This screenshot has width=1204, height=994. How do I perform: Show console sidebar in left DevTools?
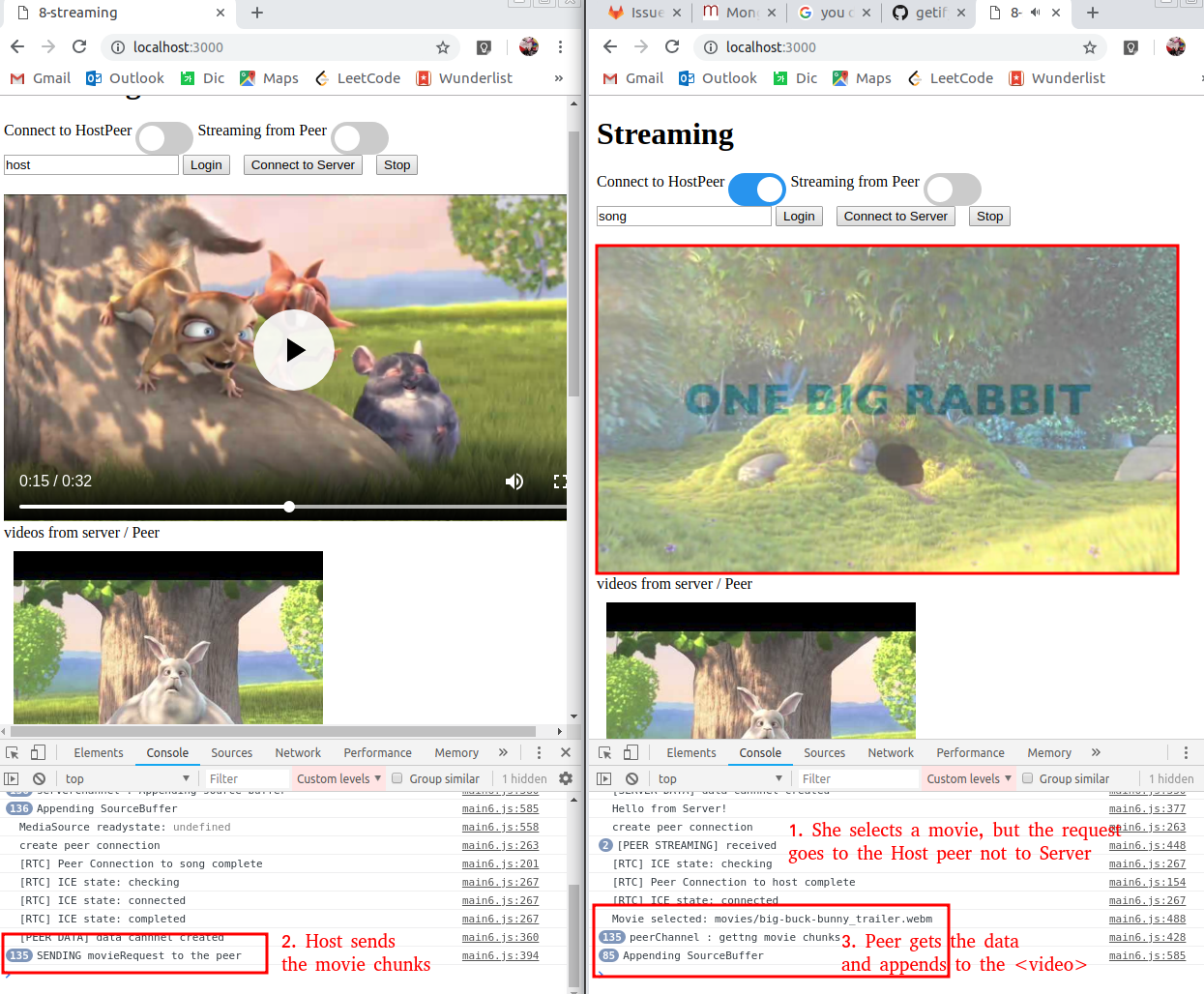12,778
